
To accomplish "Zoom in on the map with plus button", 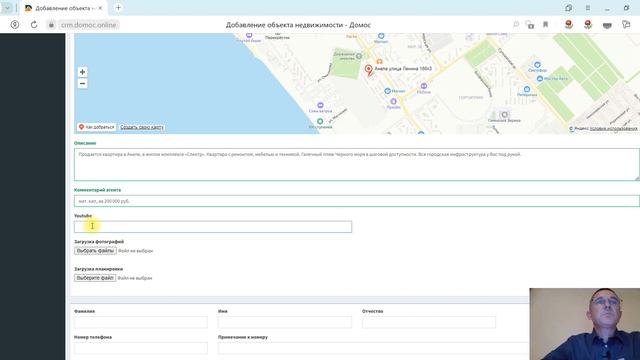I will pos(82,72).
